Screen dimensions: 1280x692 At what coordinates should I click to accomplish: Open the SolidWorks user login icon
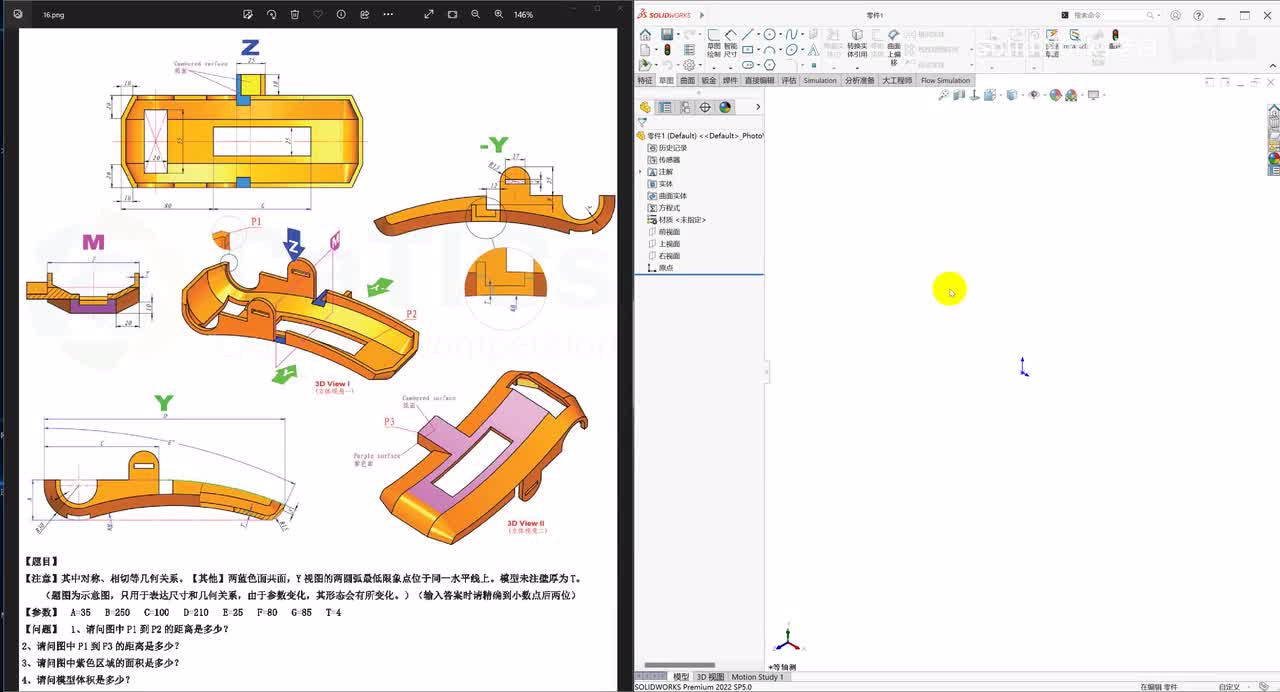1174,15
